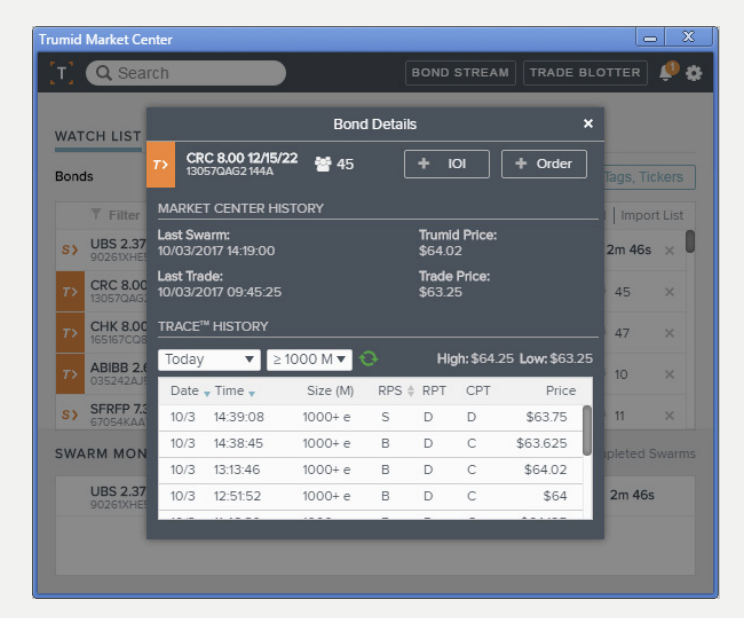Sort by the Time column arrow
This screenshot has height=618, width=744.
(x=252, y=393)
